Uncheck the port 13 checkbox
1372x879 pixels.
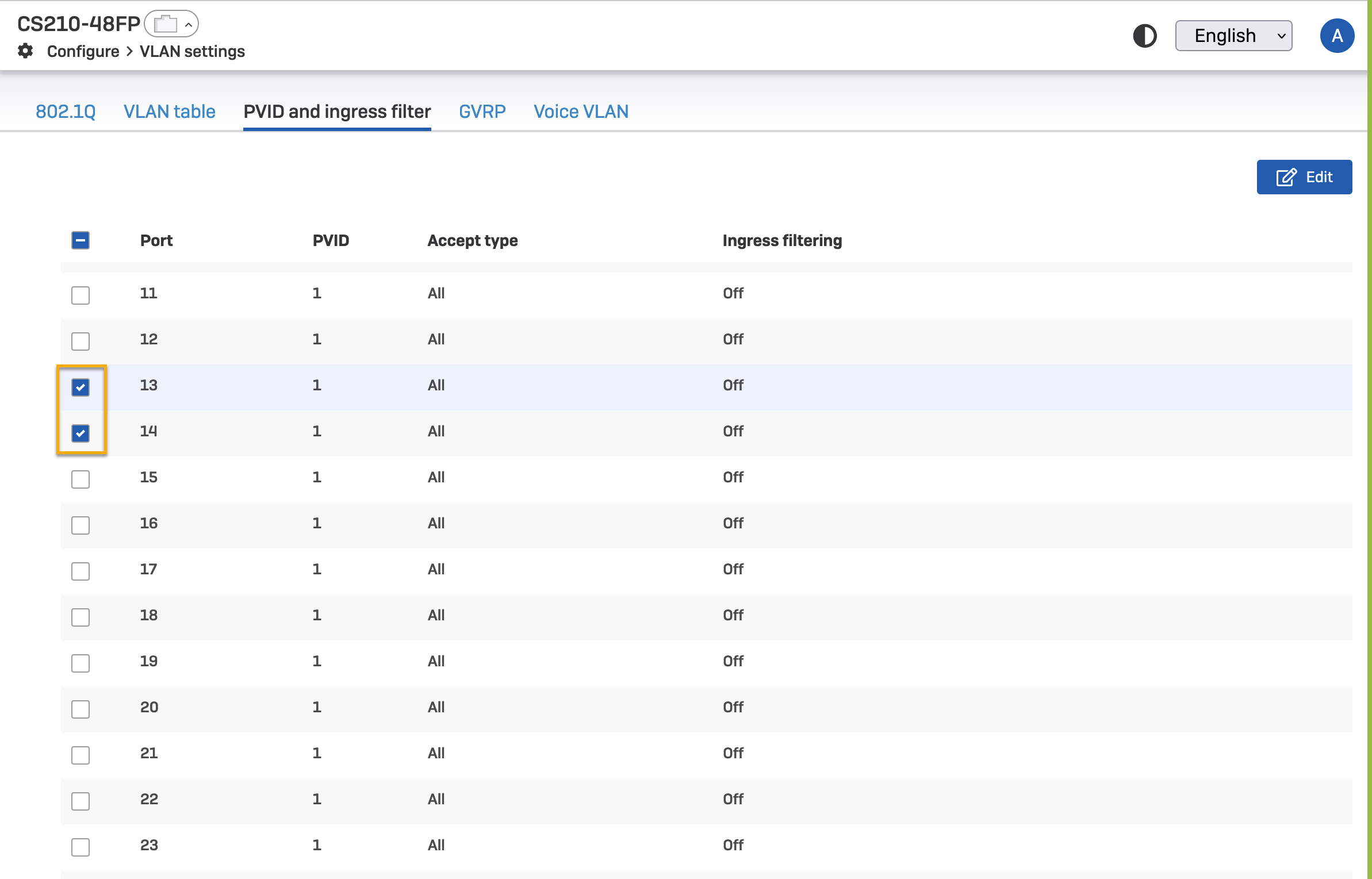[x=81, y=387]
